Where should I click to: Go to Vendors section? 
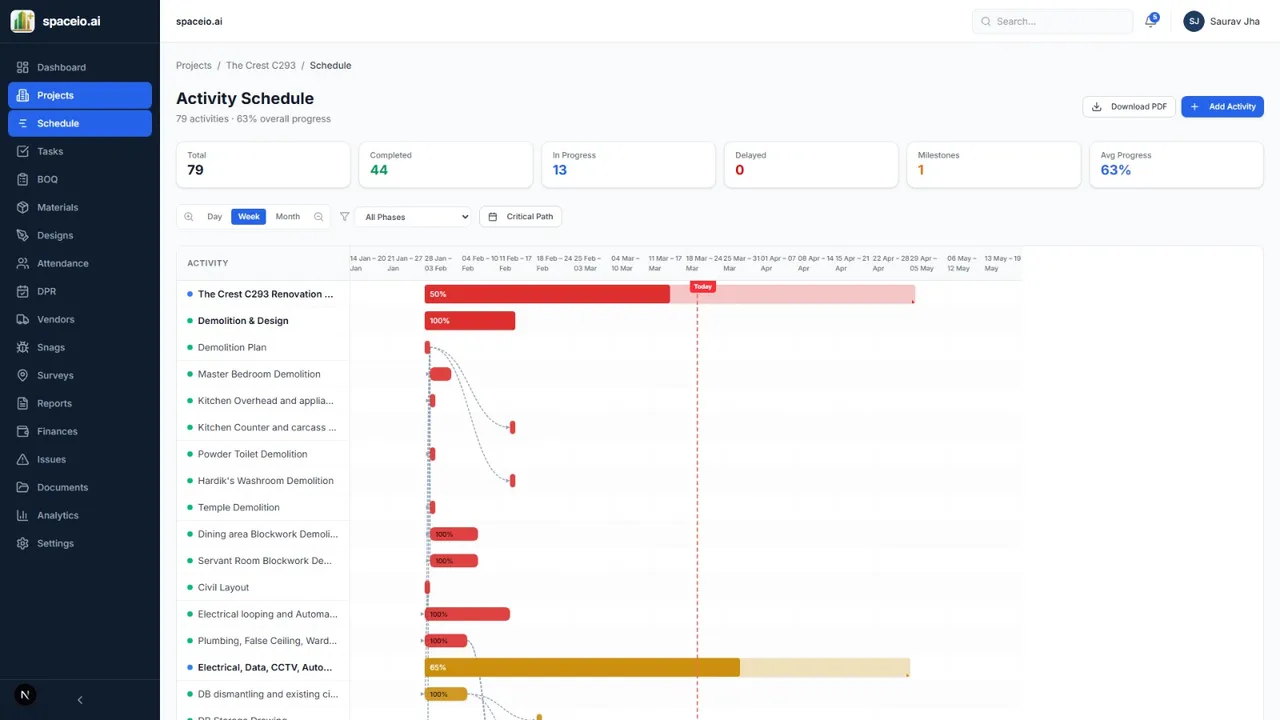point(80,319)
